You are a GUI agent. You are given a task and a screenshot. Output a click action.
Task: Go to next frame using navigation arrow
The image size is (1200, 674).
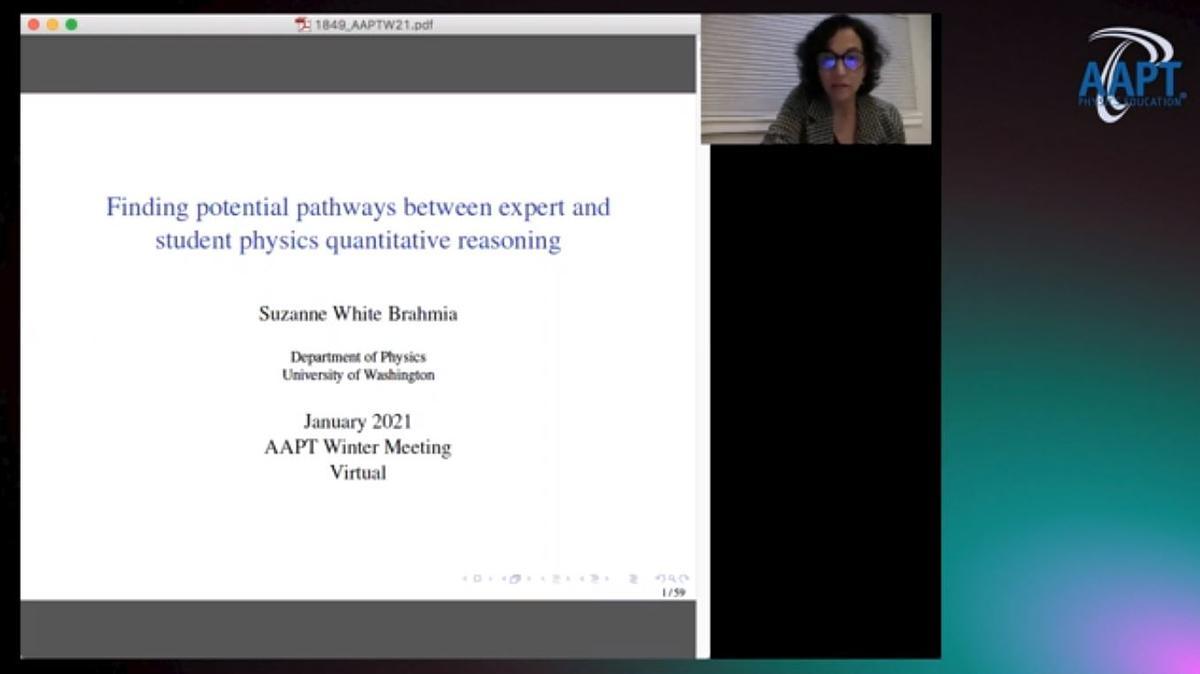tap(528, 578)
